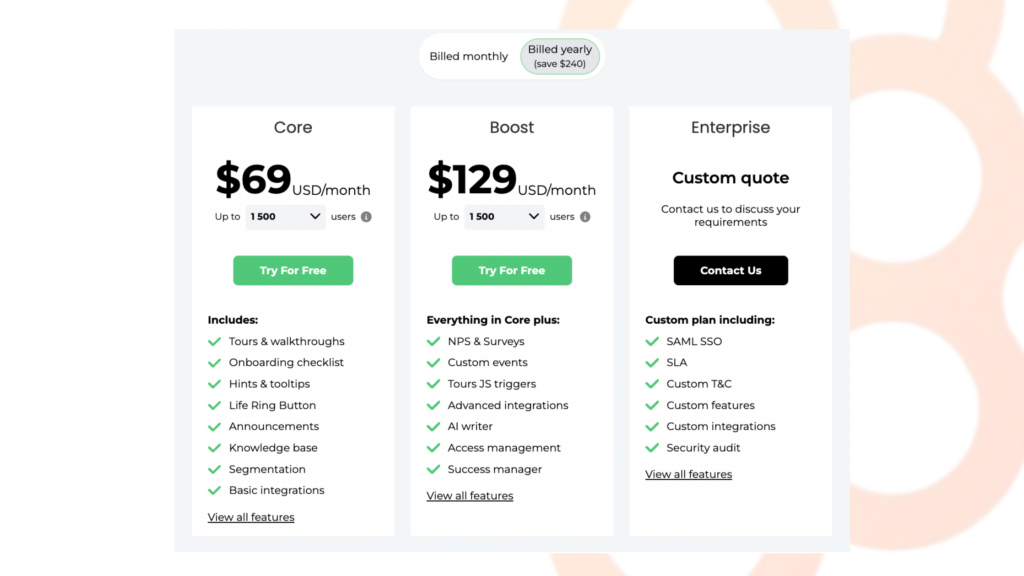Click the checkmark beside Segmentation
1024x576 pixels.
click(214, 469)
